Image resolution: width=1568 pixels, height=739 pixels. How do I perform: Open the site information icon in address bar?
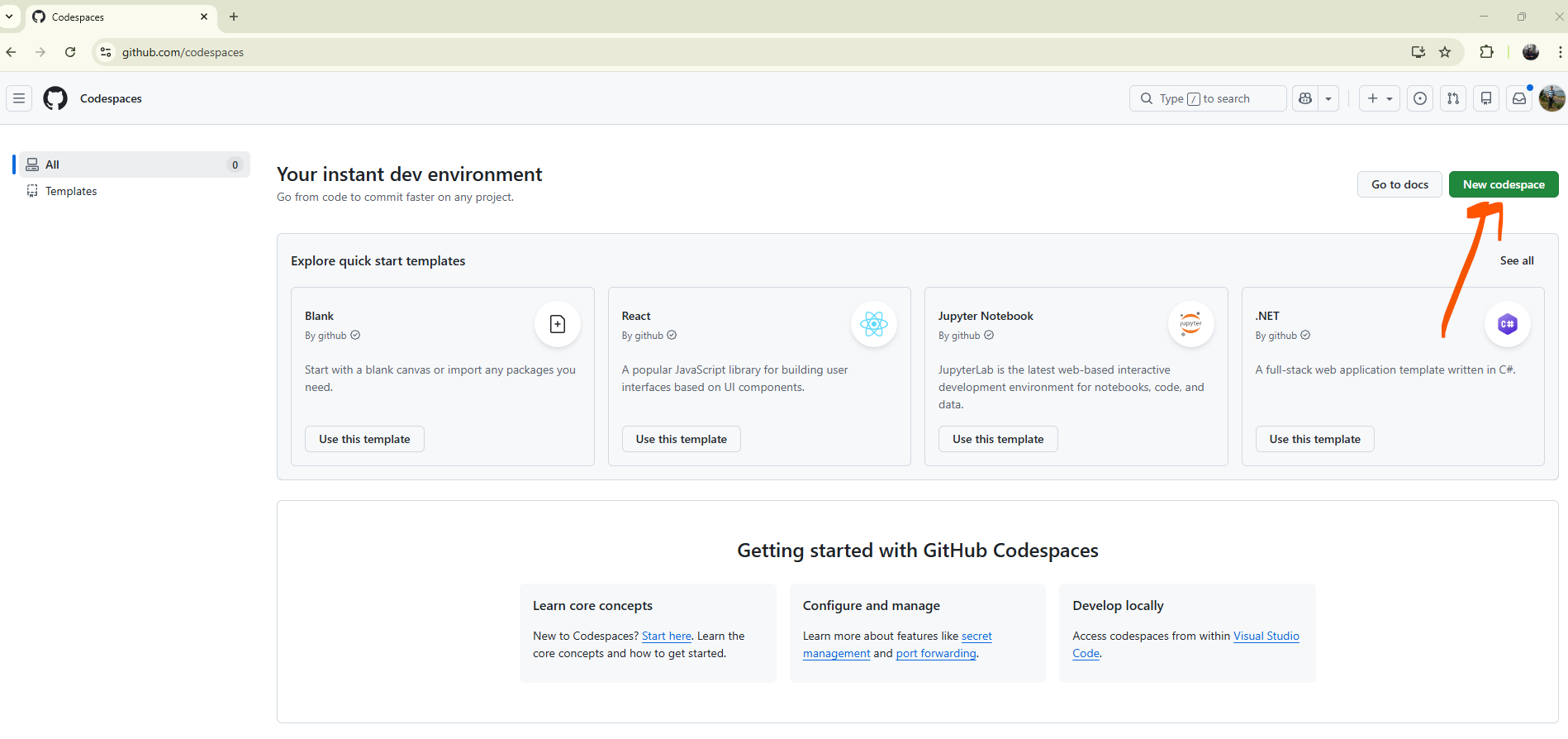pyautogui.click(x=106, y=52)
